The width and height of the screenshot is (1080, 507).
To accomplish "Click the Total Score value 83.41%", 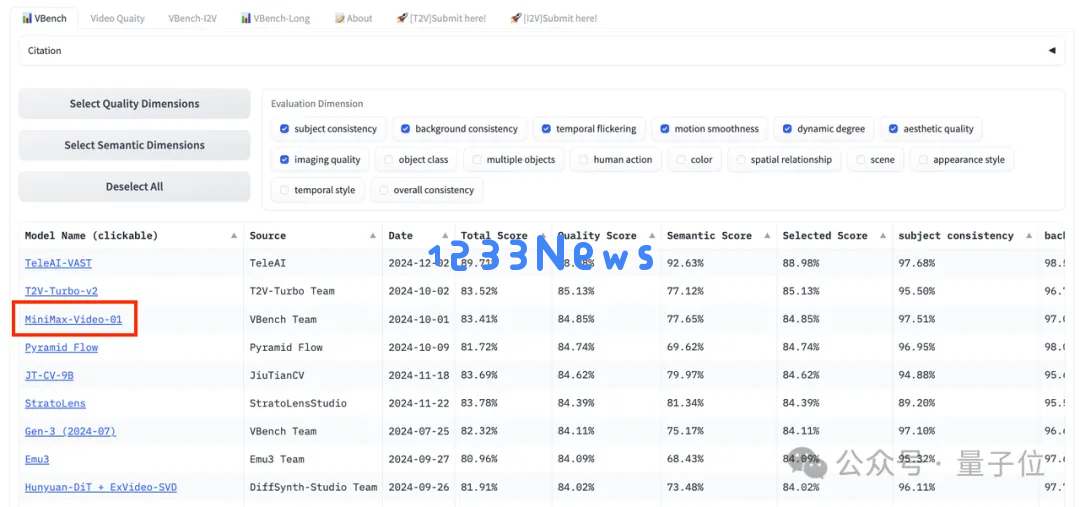I will coord(479,320).
